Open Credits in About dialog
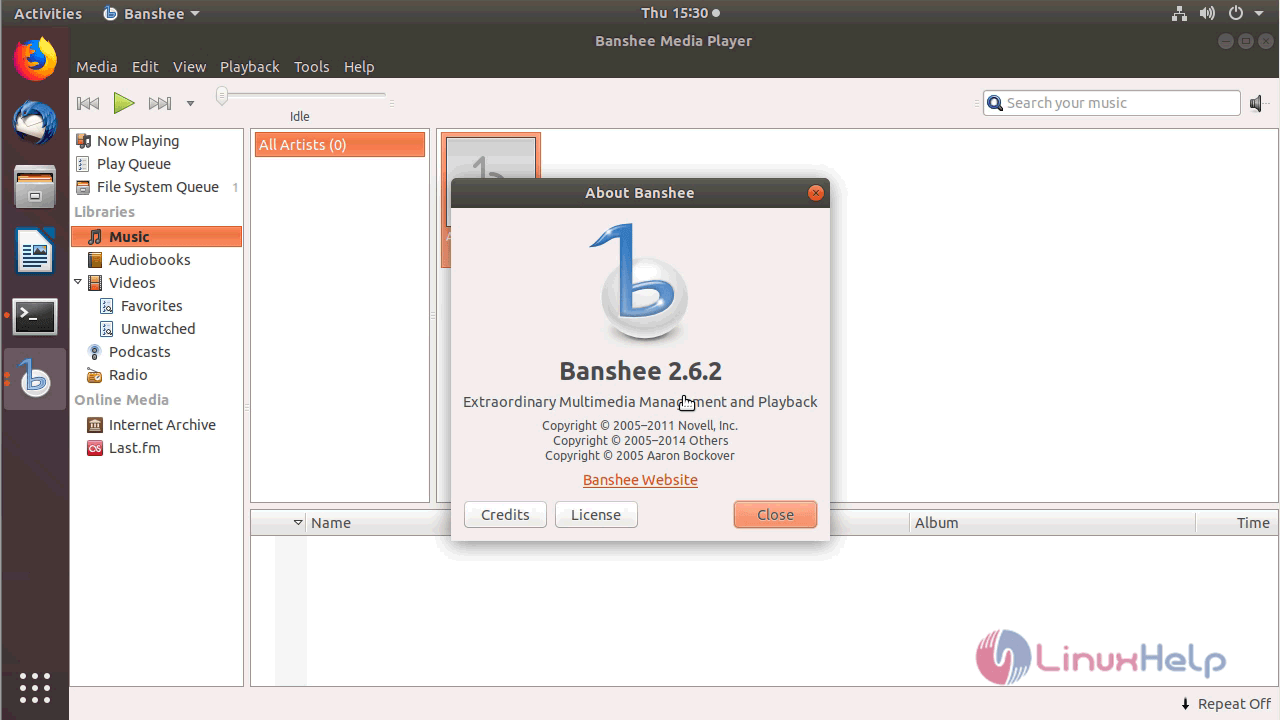 coord(505,515)
